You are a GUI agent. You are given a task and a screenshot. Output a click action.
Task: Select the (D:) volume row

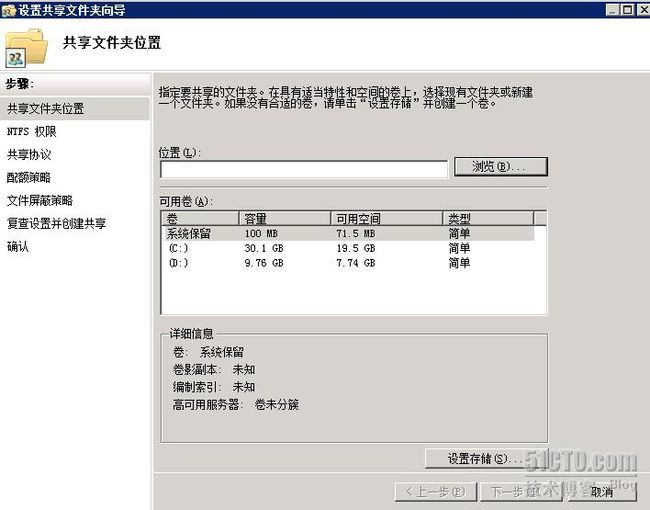(348, 263)
